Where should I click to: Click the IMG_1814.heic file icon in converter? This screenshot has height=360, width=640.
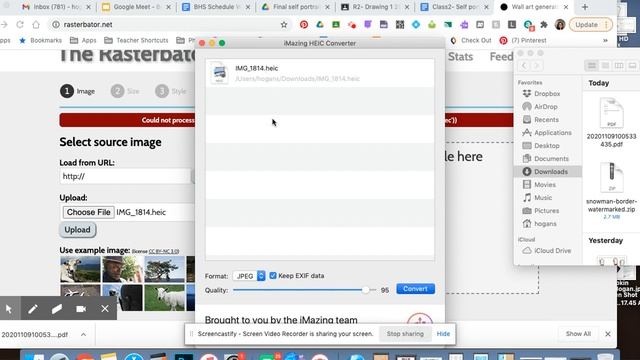(x=220, y=73)
